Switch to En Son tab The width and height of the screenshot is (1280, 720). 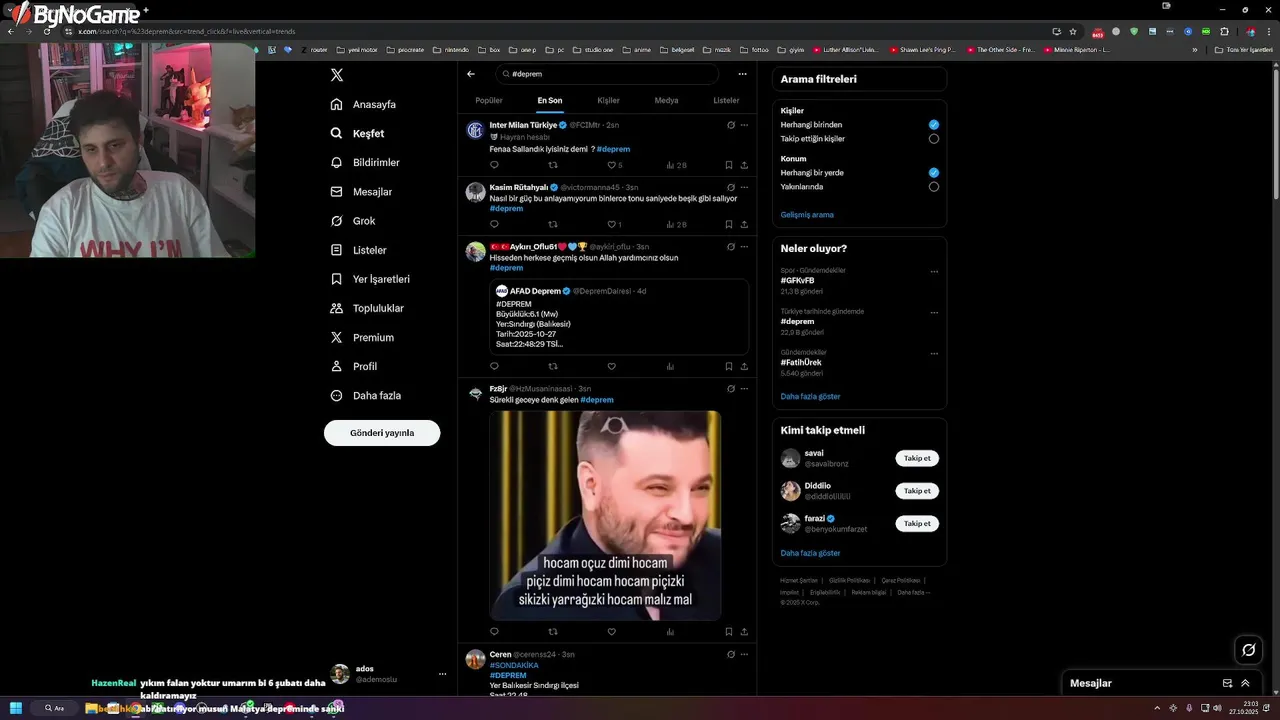tap(550, 101)
